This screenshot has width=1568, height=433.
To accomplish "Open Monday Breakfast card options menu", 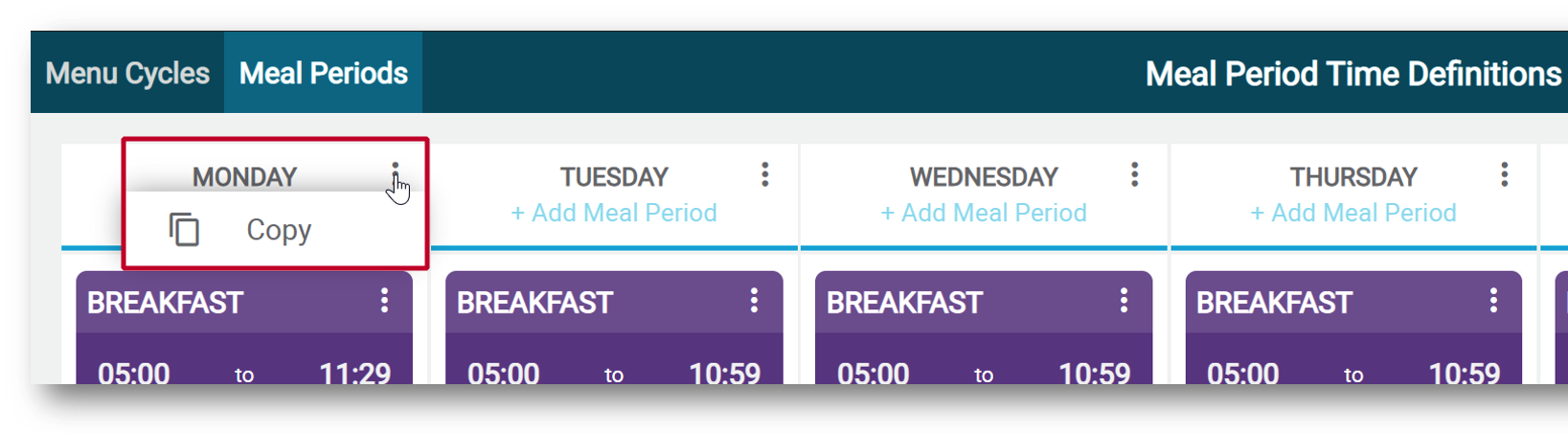I will point(384,301).
